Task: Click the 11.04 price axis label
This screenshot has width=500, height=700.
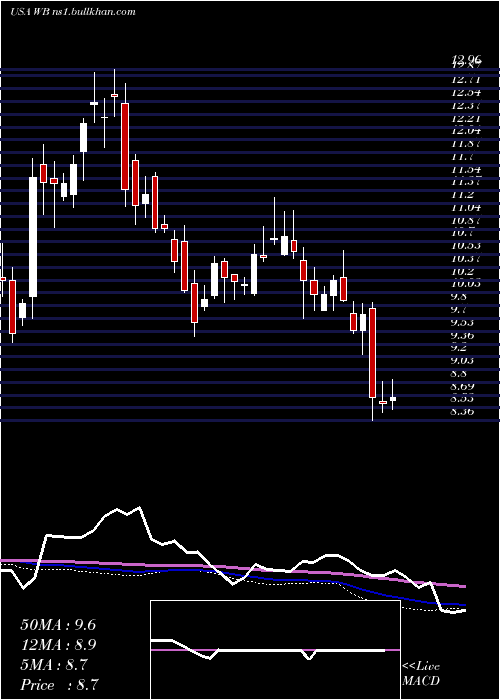Action: (466, 208)
